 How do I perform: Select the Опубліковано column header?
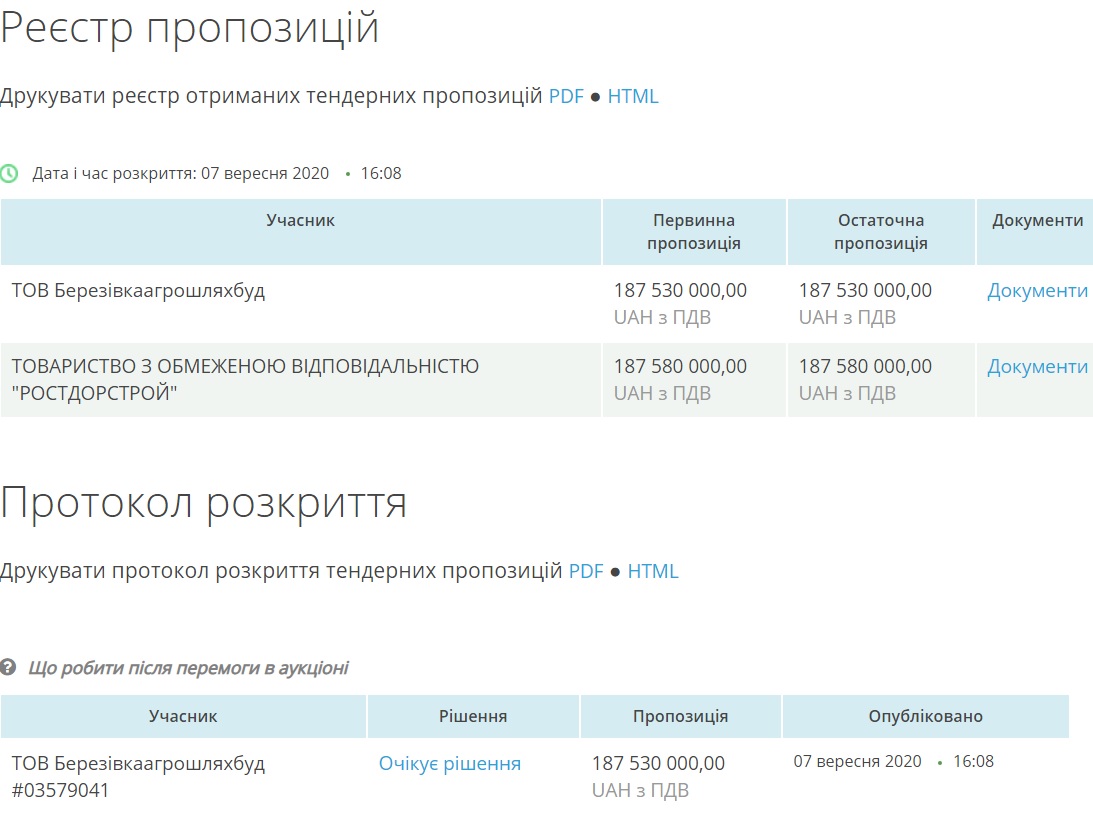point(925,716)
